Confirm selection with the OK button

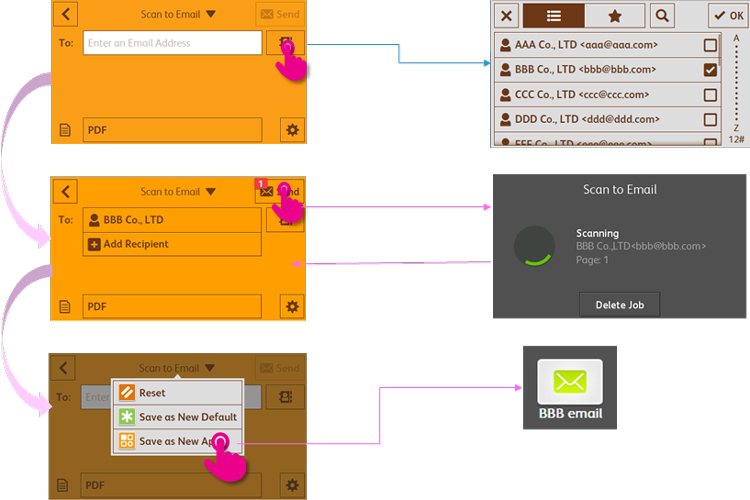coord(726,16)
